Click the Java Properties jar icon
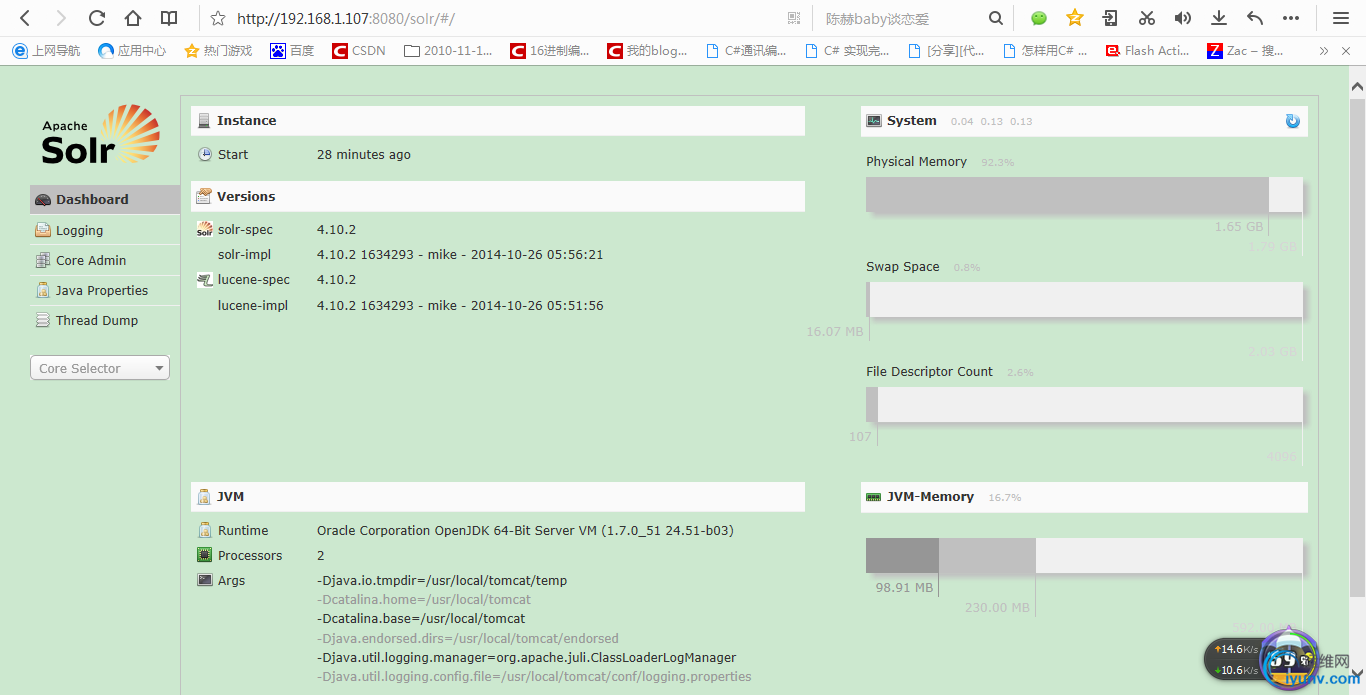This screenshot has height=695, width=1366. 43,290
